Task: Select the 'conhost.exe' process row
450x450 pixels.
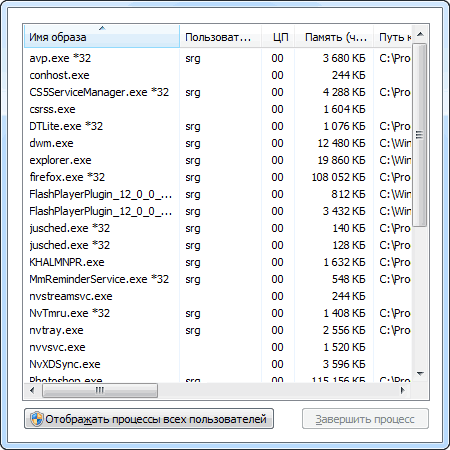Action: 218,75
